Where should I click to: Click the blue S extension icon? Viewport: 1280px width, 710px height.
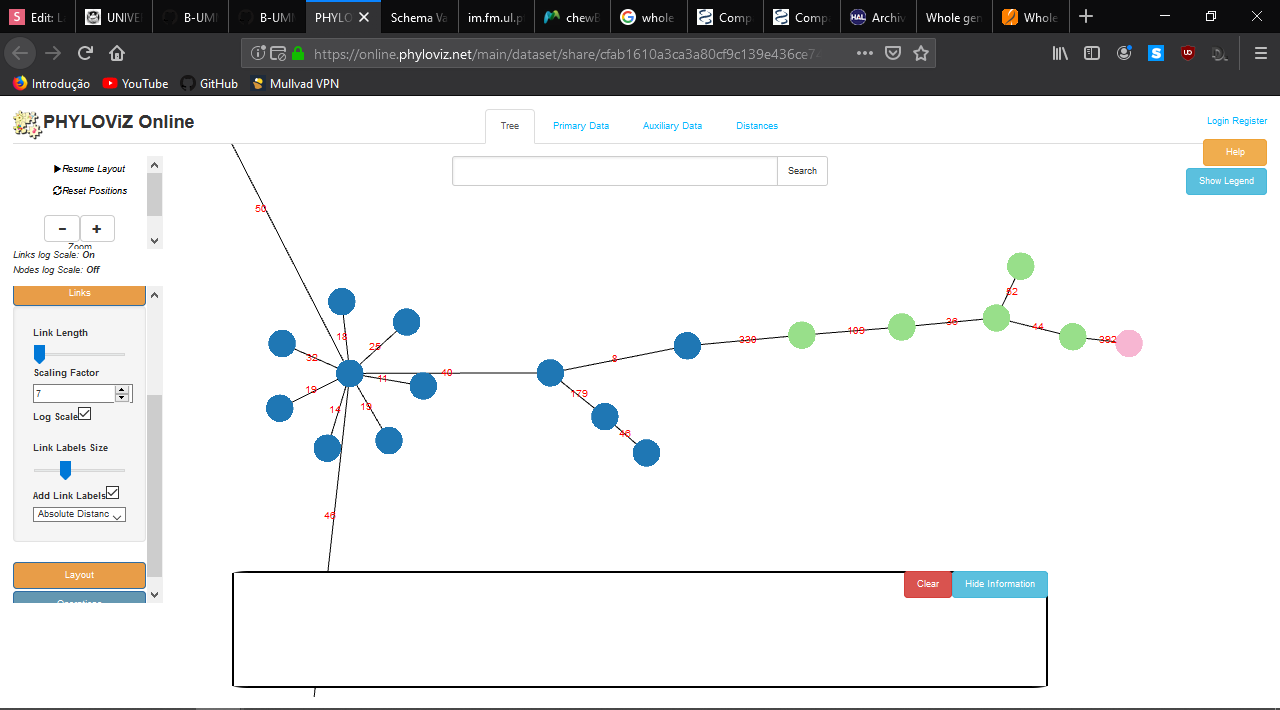tap(1156, 53)
